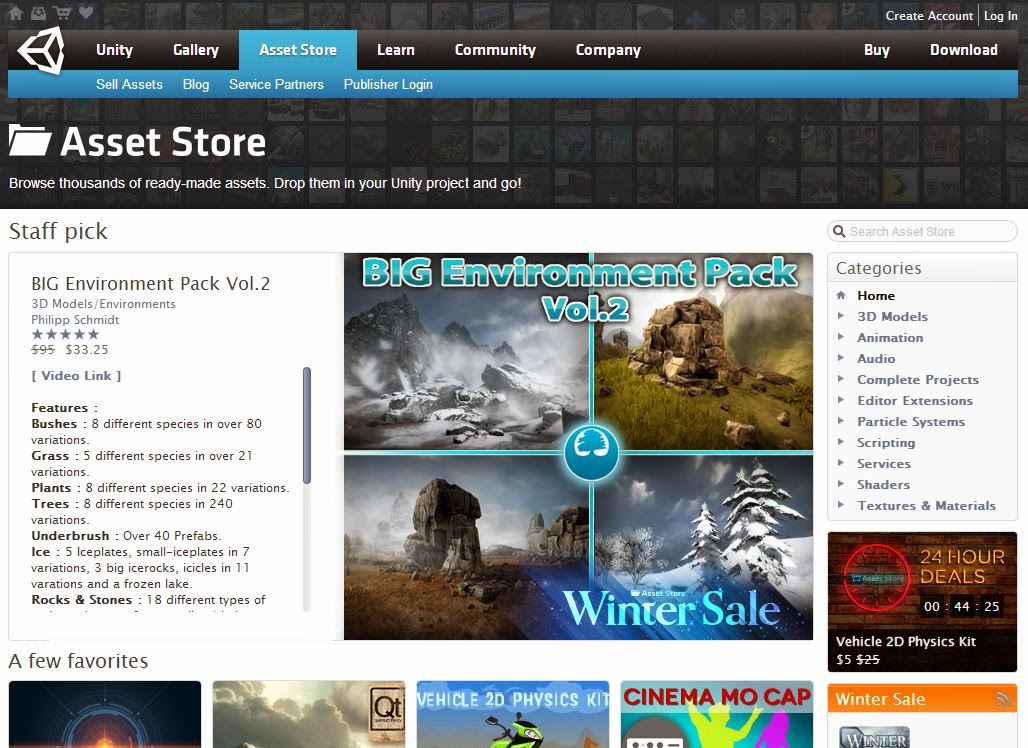Click the Download menu item
1028x748 pixels.
click(x=964, y=50)
